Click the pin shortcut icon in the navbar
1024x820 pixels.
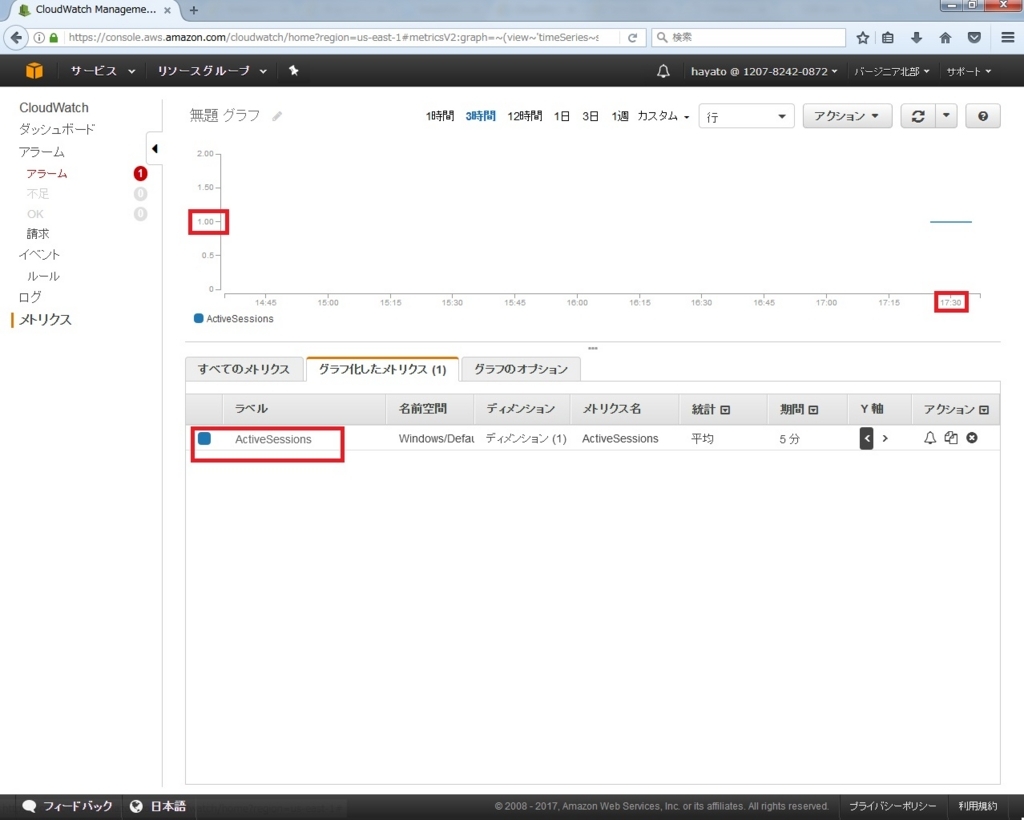point(294,71)
